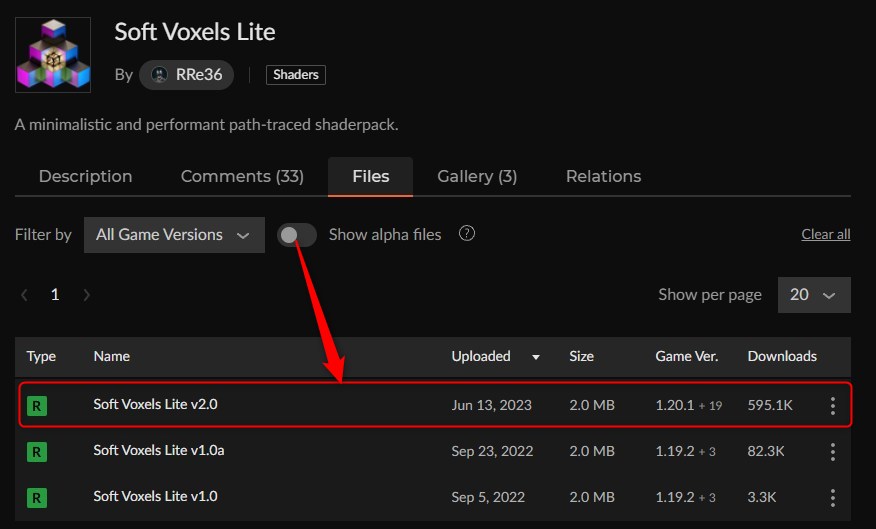Open RRe36 author profile
The image size is (876, 529).
click(x=187, y=75)
